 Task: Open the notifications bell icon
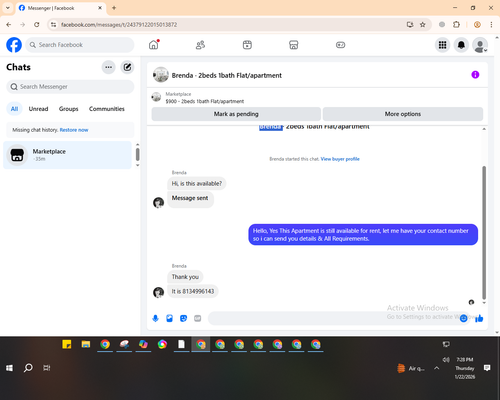[461, 45]
